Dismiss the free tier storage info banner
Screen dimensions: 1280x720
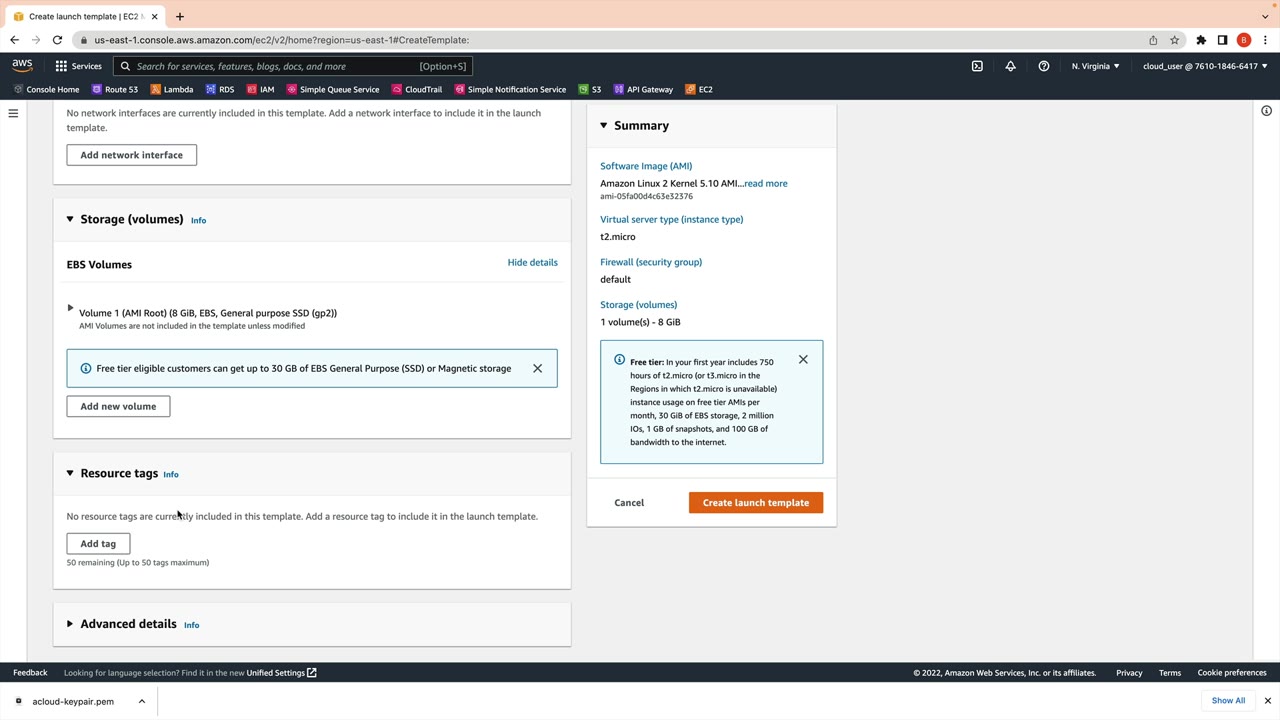click(x=537, y=368)
